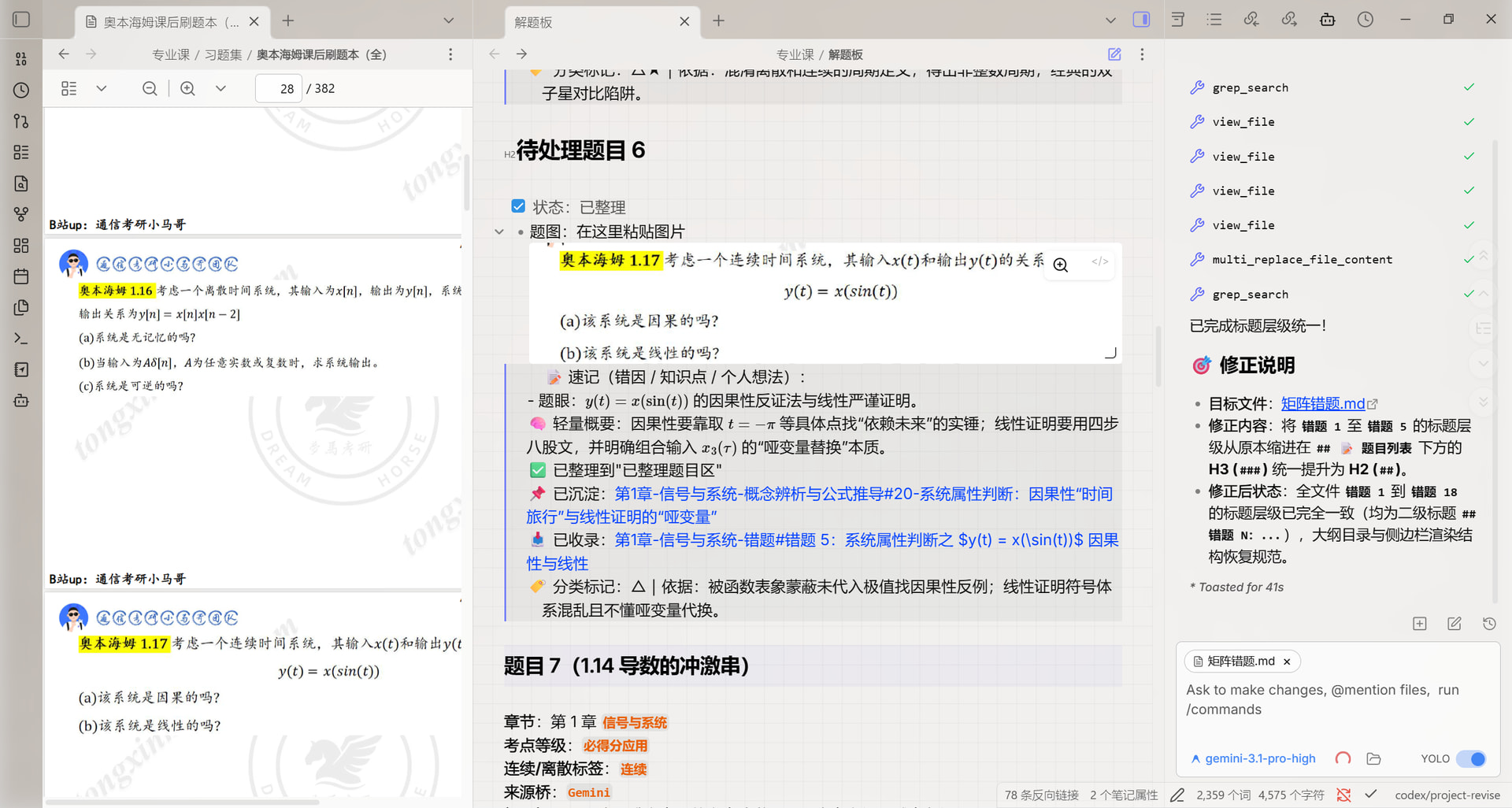Toggle the PDF thumbnail/outline sidebar icon

pyautogui.click(x=69, y=88)
